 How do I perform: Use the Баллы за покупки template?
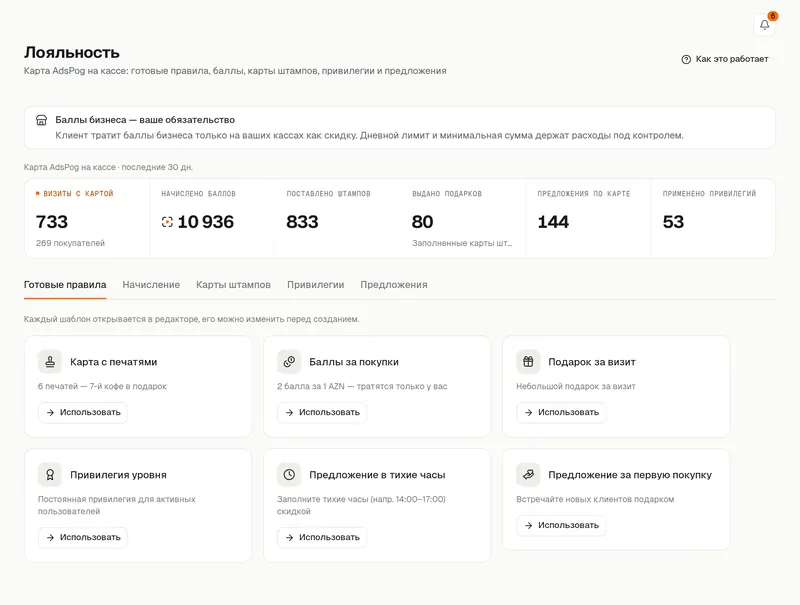point(322,412)
